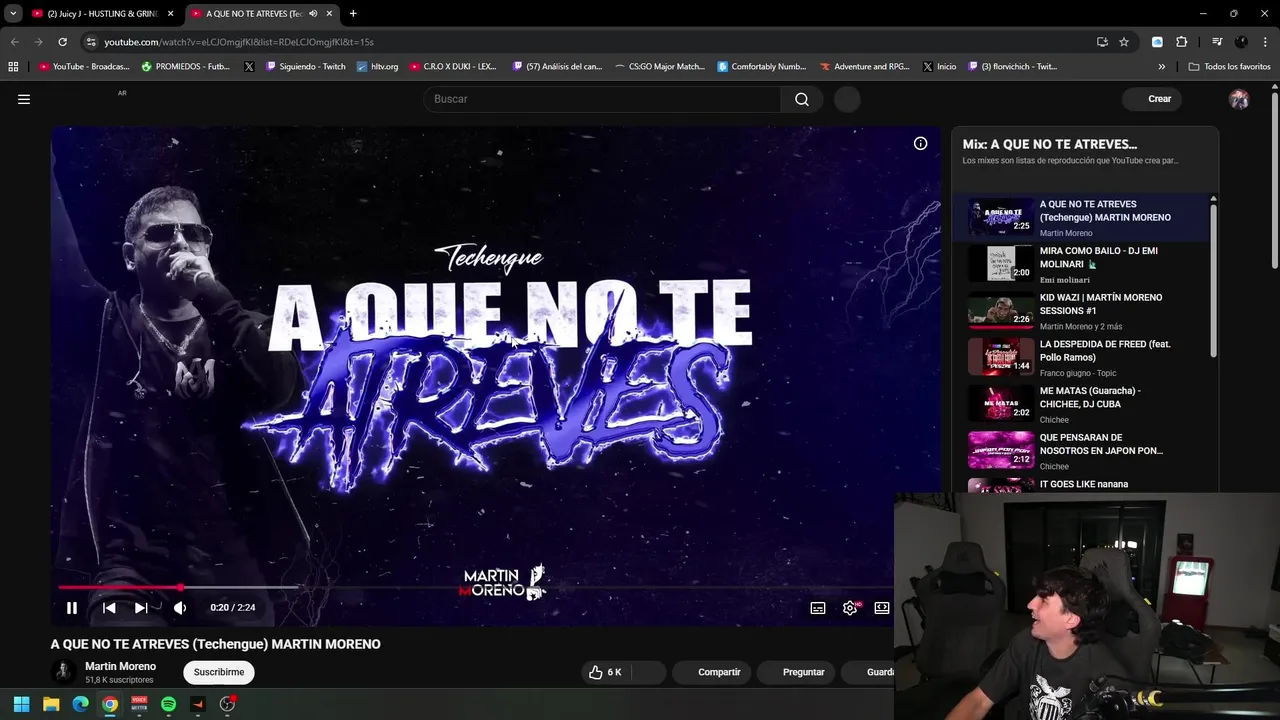Open the player settings gear
Screen dimensions: 1280x720
[850, 608]
